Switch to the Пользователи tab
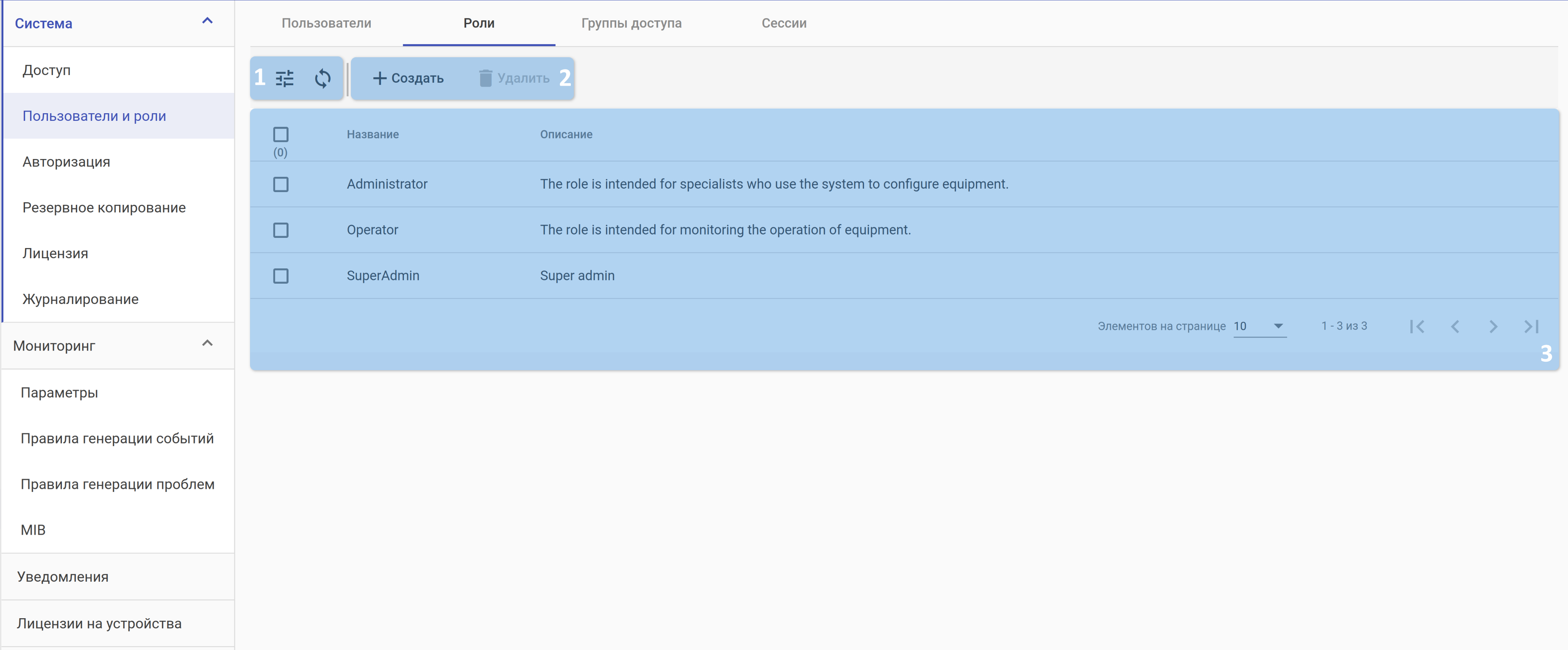1568x650 pixels. tap(326, 23)
